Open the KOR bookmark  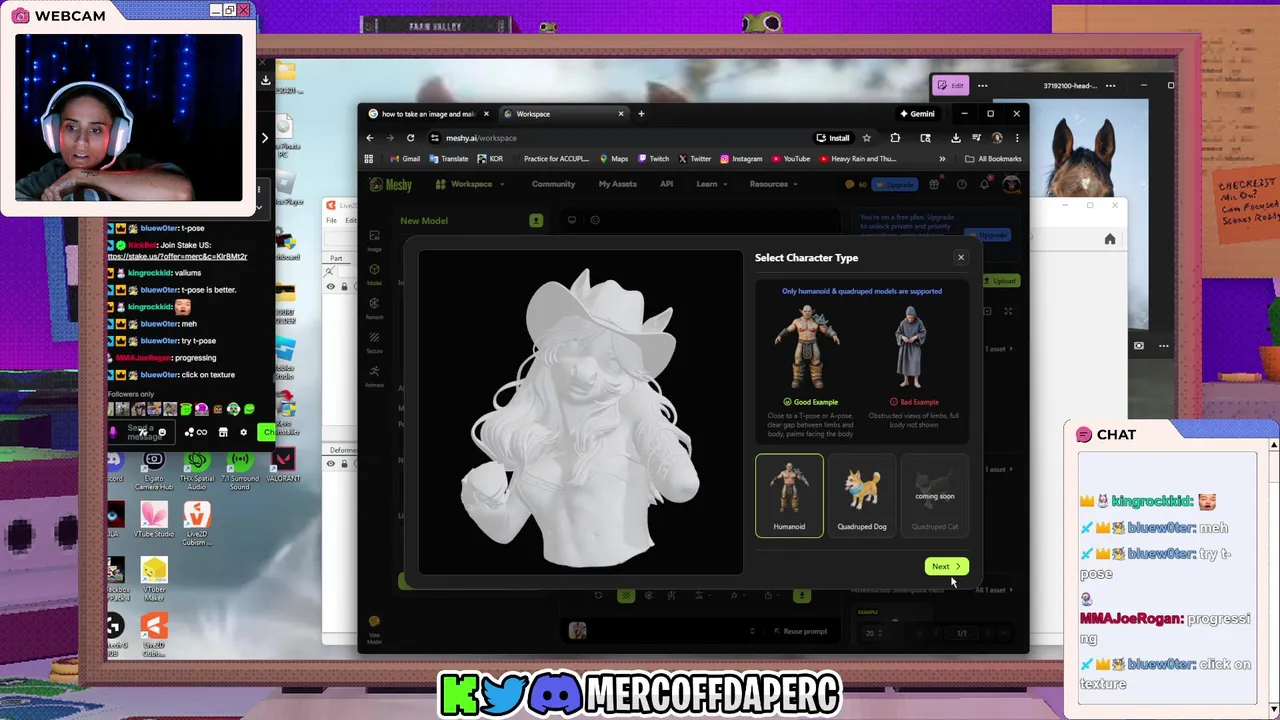[490, 159]
